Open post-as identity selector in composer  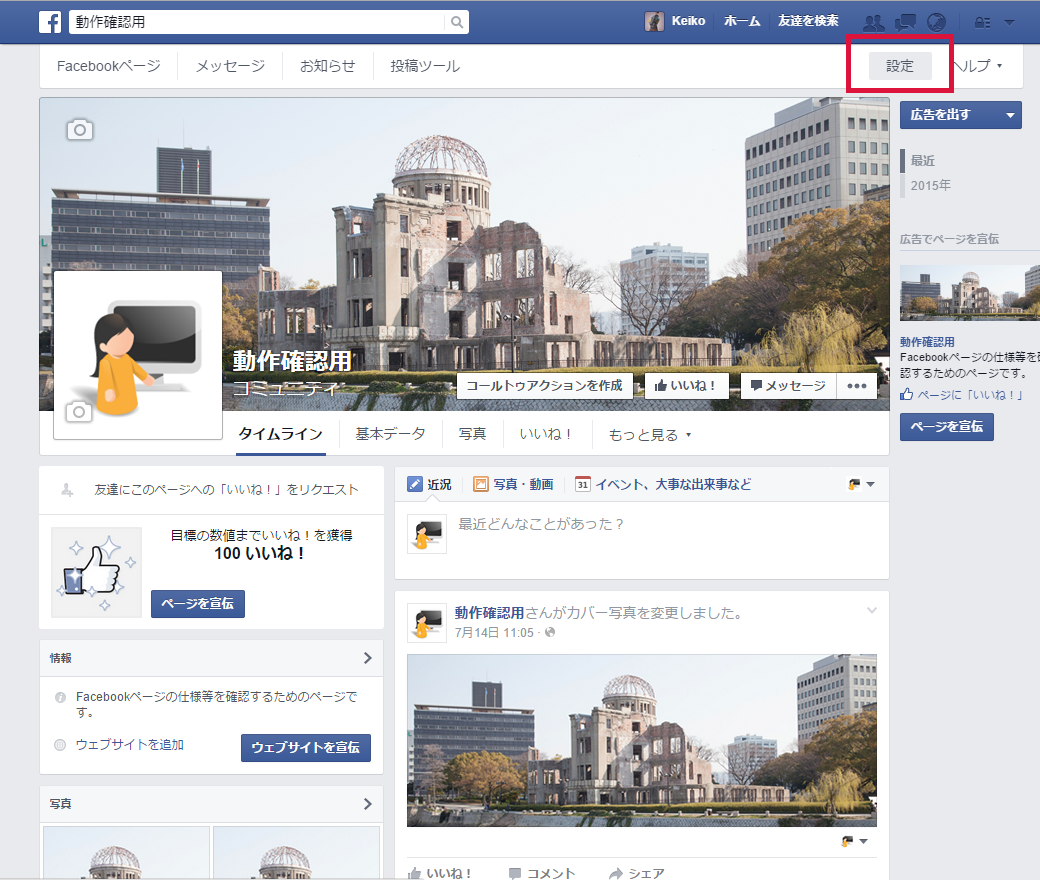pos(861,485)
